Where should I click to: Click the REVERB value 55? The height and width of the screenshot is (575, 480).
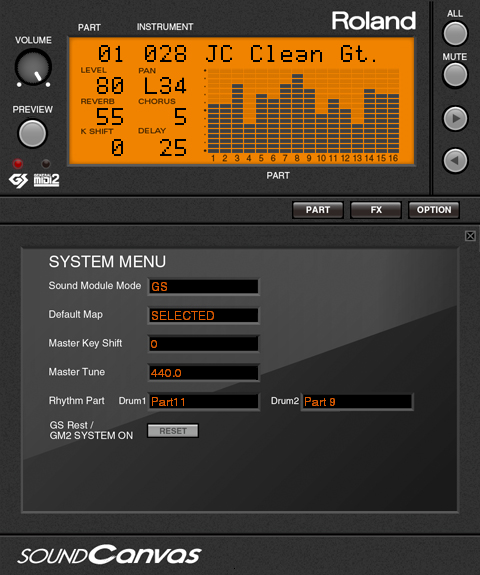click(110, 117)
